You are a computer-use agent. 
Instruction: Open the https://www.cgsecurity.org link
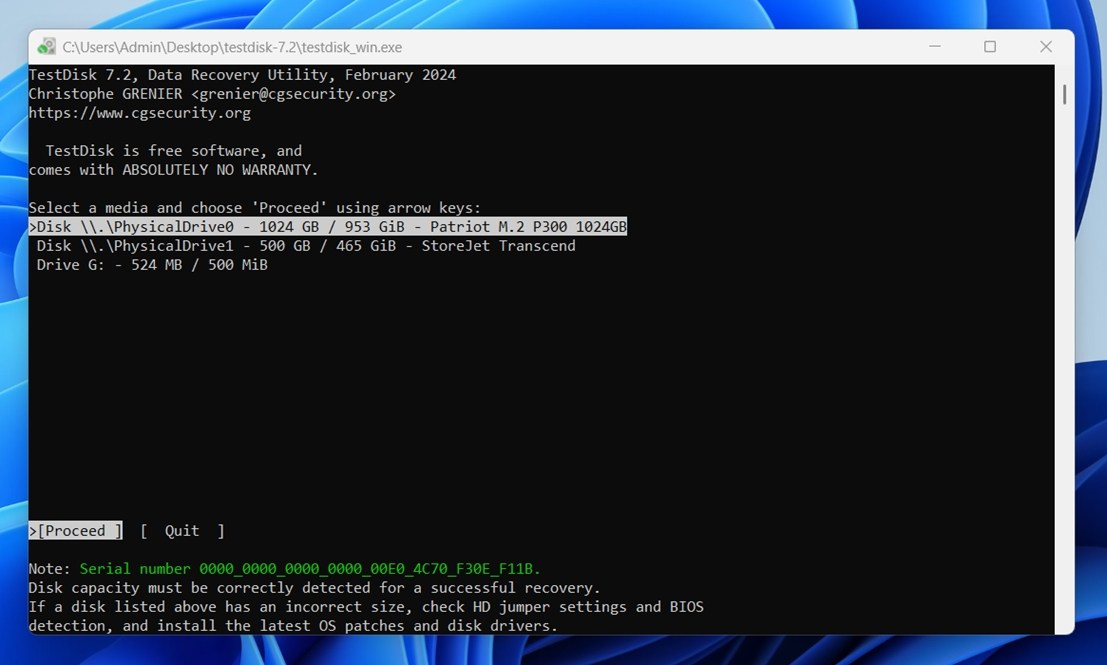[139, 113]
